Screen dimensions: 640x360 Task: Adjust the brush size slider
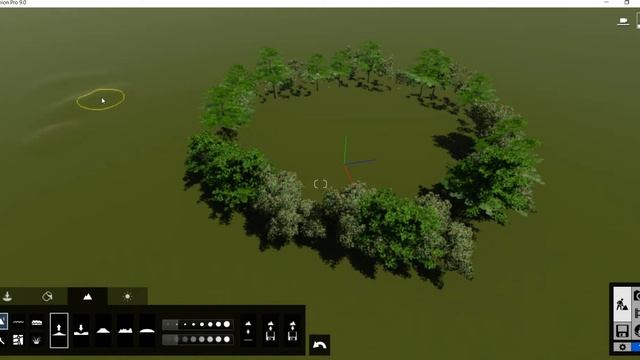pyautogui.click(x=198, y=324)
